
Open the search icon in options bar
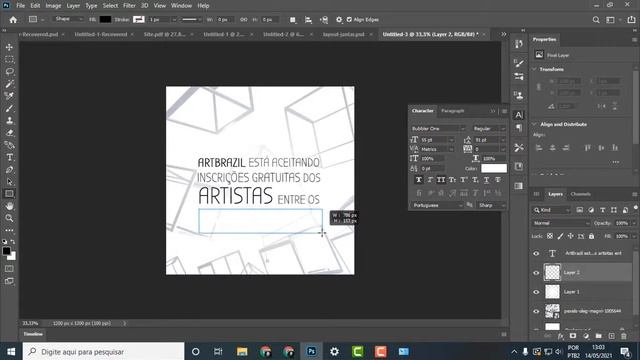(x=596, y=20)
